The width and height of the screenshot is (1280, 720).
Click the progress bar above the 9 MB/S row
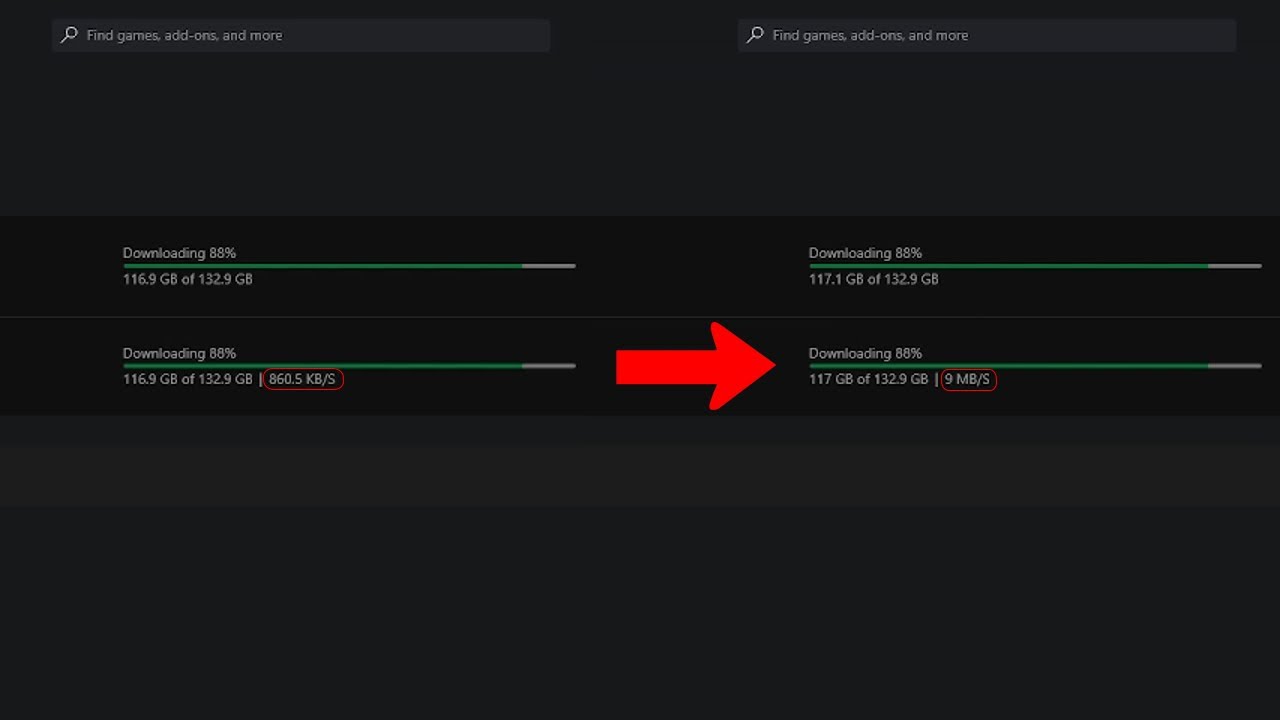[1035, 366]
